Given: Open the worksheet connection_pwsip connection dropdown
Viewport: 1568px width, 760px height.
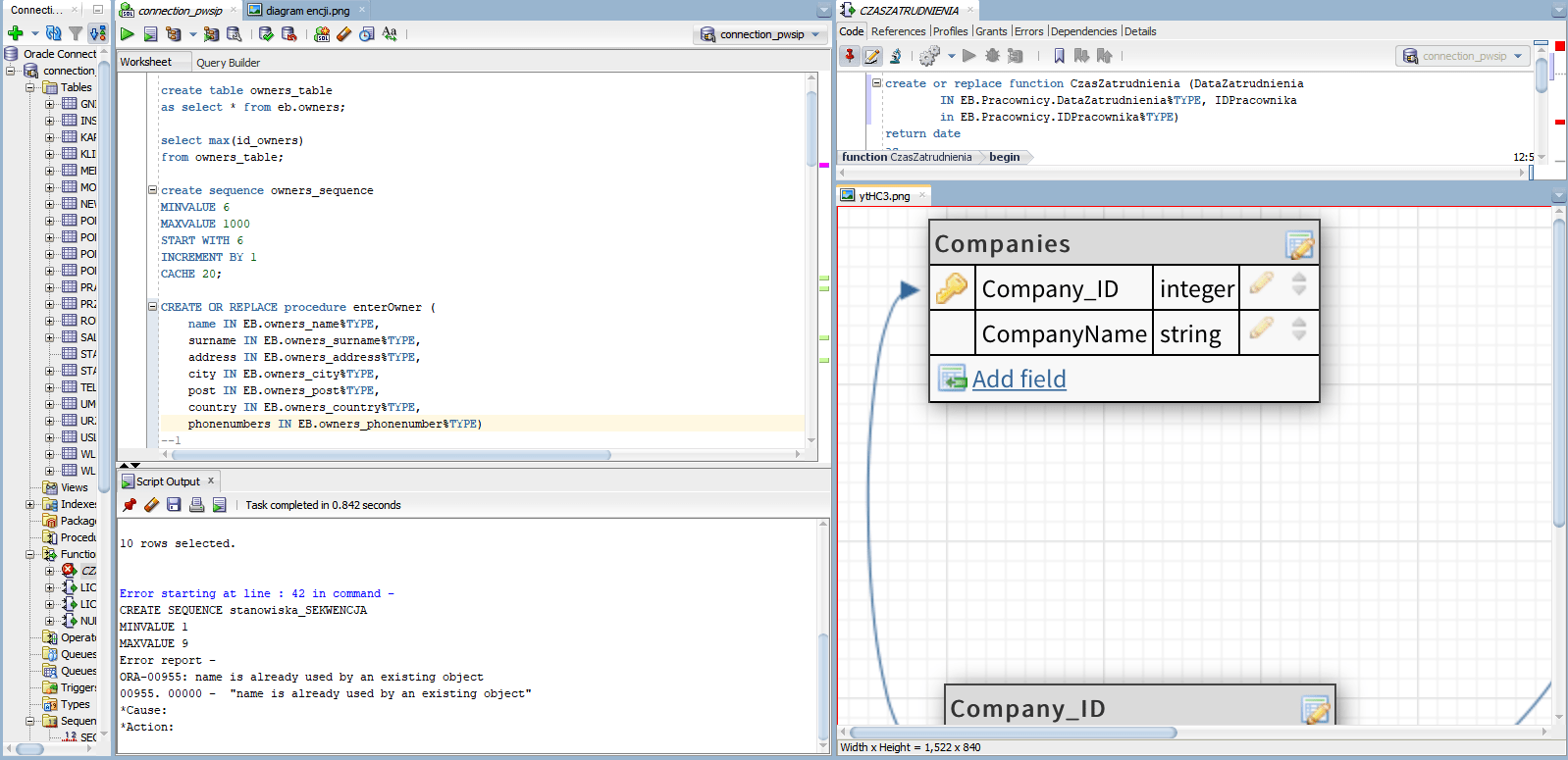Looking at the screenshot, I should click(x=815, y=34).
